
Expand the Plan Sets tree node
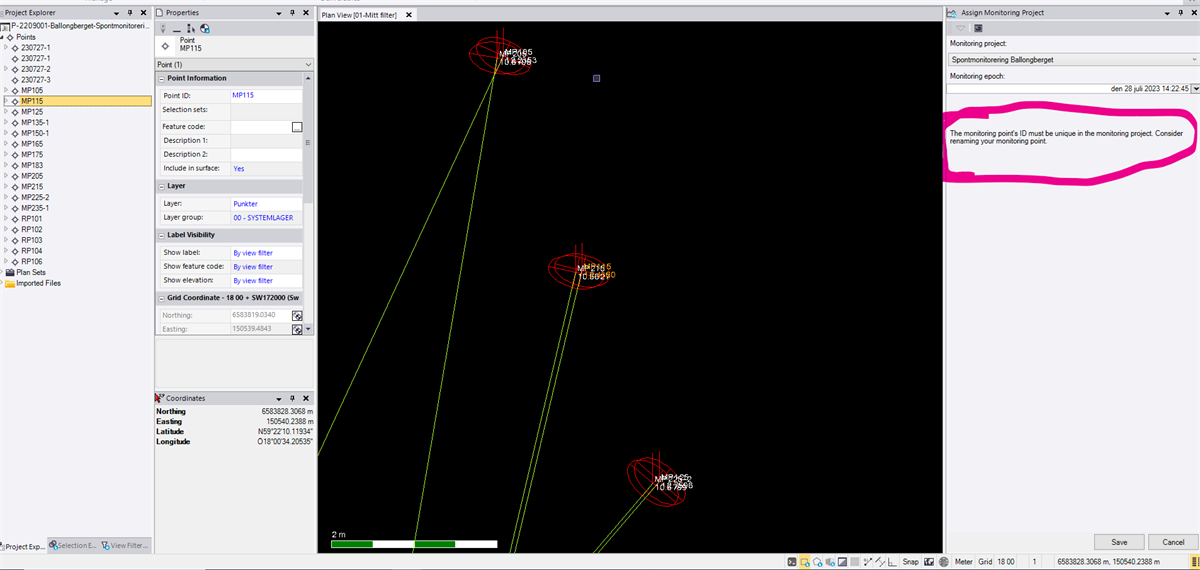click(3, 272)
